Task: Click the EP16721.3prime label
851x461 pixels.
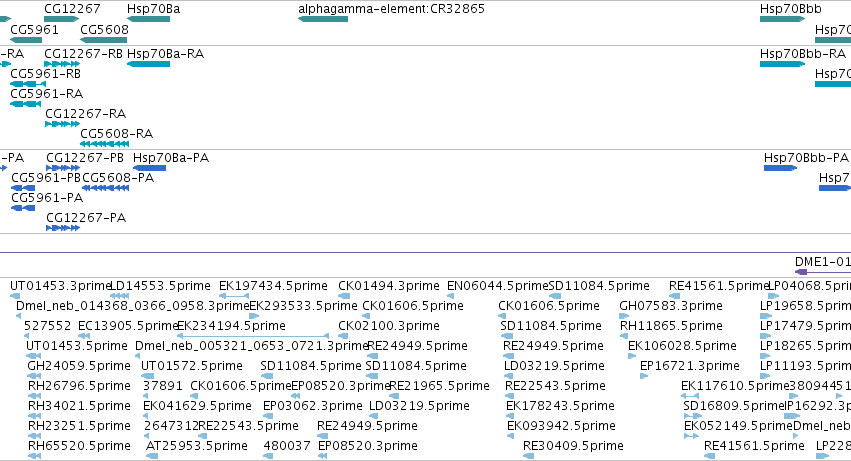Action: pyautogui.click(x=690, y=366)
